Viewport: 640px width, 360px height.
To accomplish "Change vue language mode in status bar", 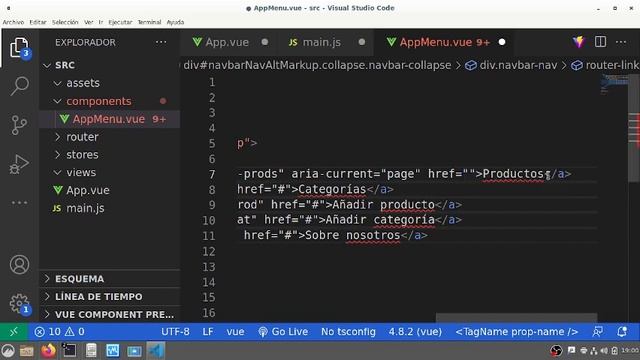I will point(236,331).
